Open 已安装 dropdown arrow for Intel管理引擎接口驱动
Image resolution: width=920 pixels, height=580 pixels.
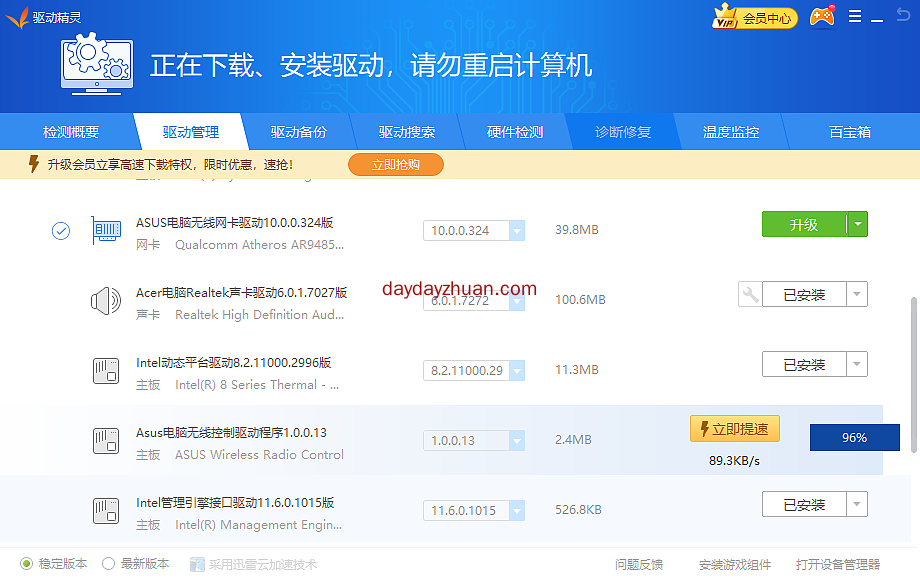click(857, 504)
